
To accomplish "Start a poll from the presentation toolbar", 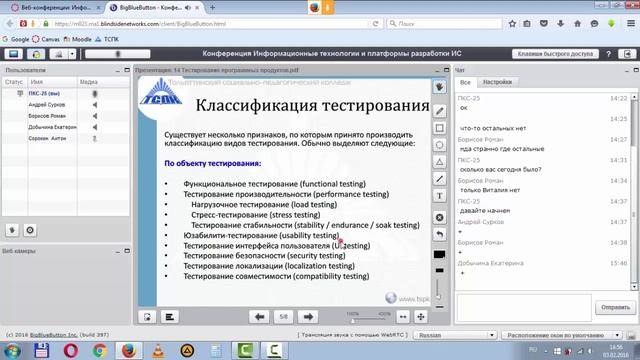I will [x=169, y=317].
